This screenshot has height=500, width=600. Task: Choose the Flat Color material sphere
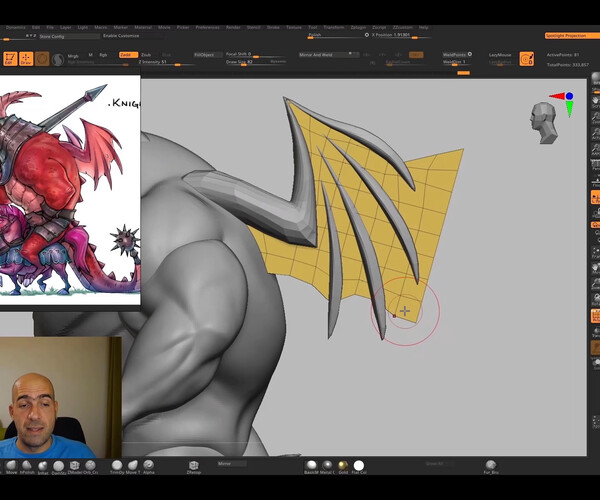pyautogui.click(x=359, y=466)
